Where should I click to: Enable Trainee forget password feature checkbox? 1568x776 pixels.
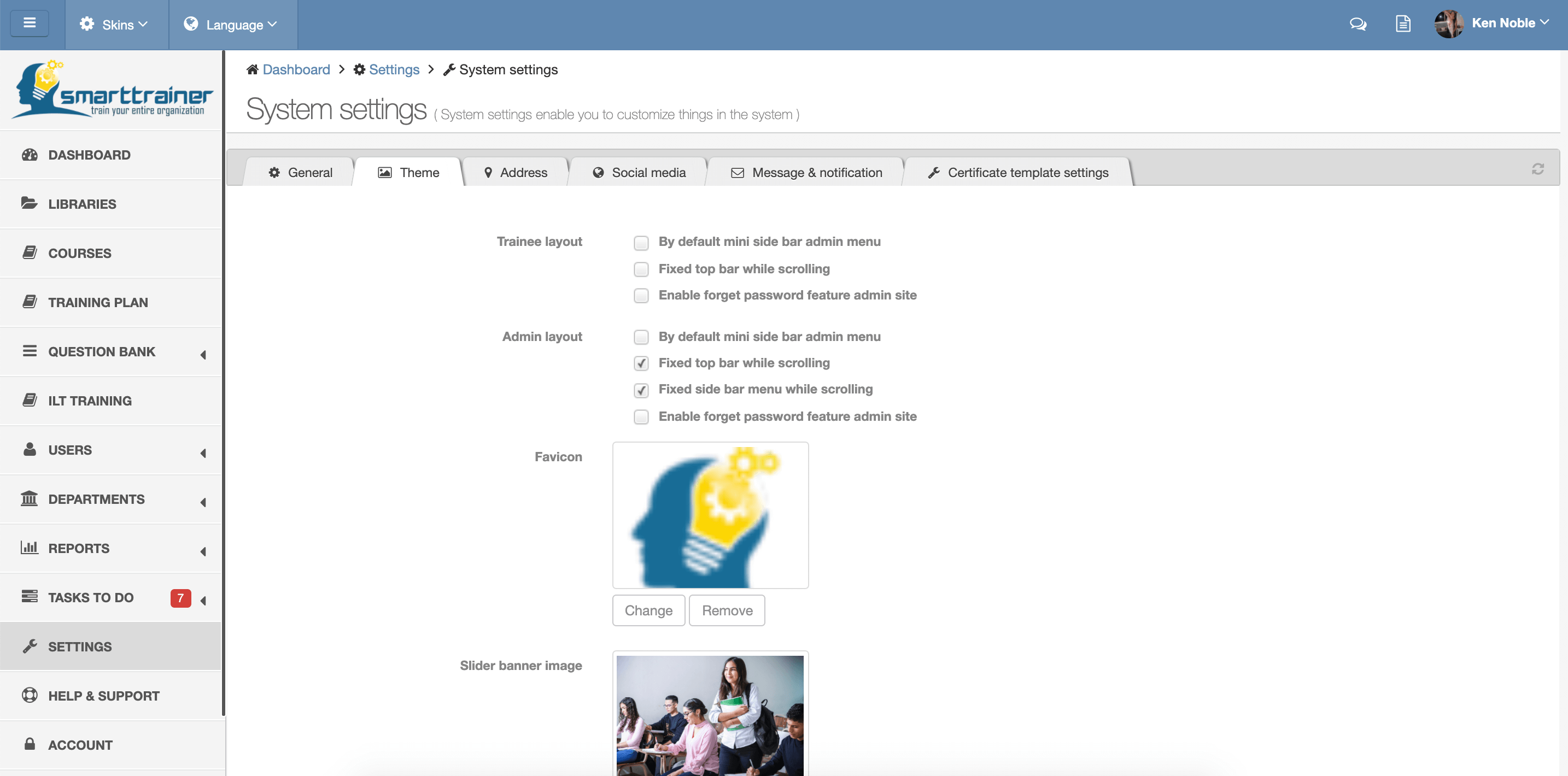pyautogui.click(x=641, y=295)
